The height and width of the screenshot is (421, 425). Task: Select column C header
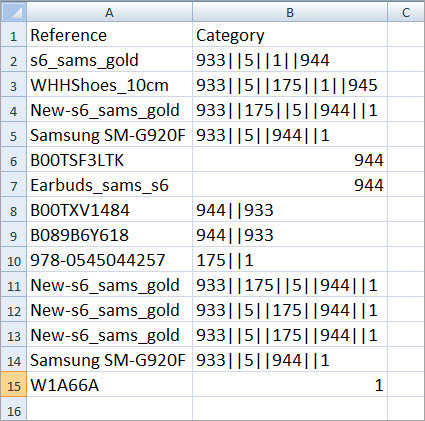(406, 12)
